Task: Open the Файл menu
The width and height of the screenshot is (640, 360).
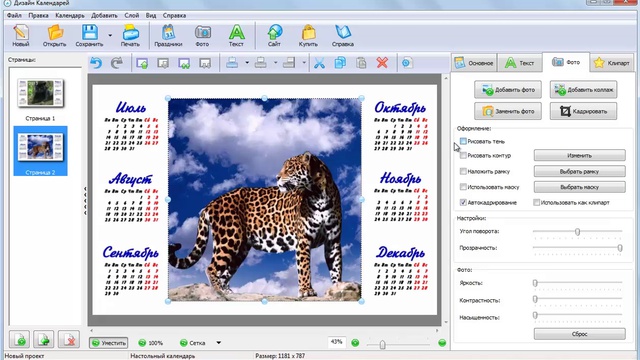Action: pyautogui.click(x=14, y=16)
